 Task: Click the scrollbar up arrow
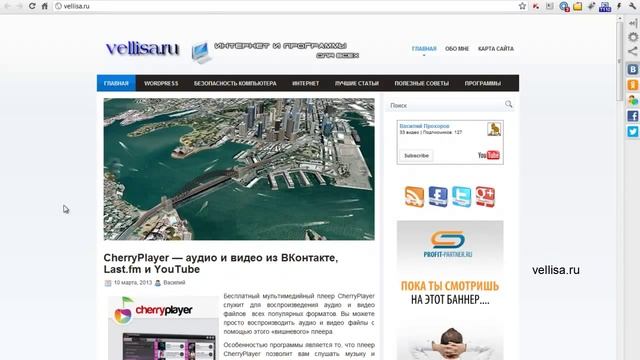point(620,18)
